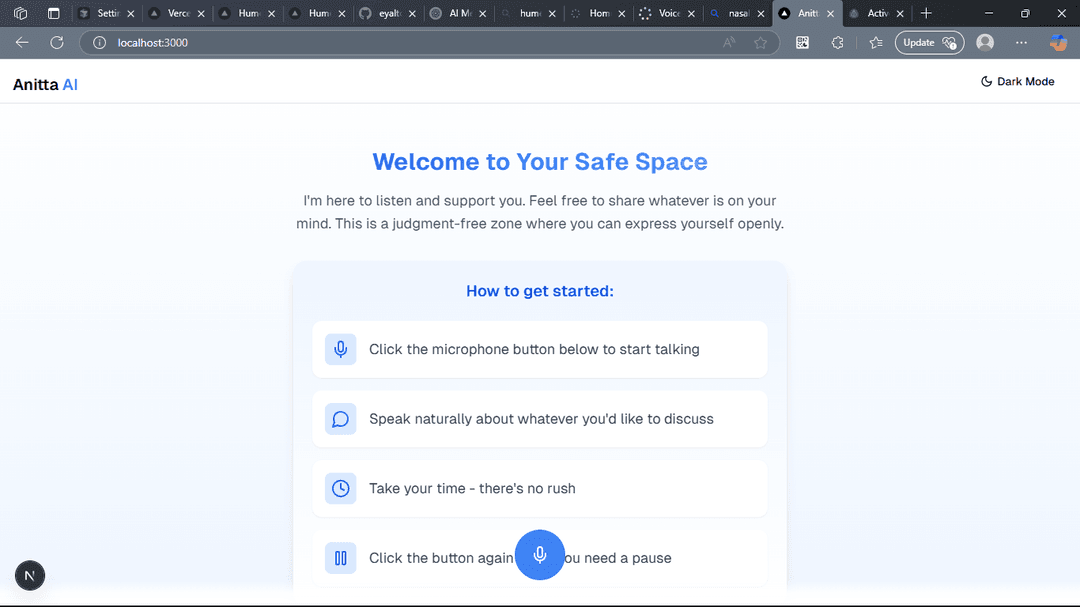Click the speech bubble icon in instructions

pos(341,419)
